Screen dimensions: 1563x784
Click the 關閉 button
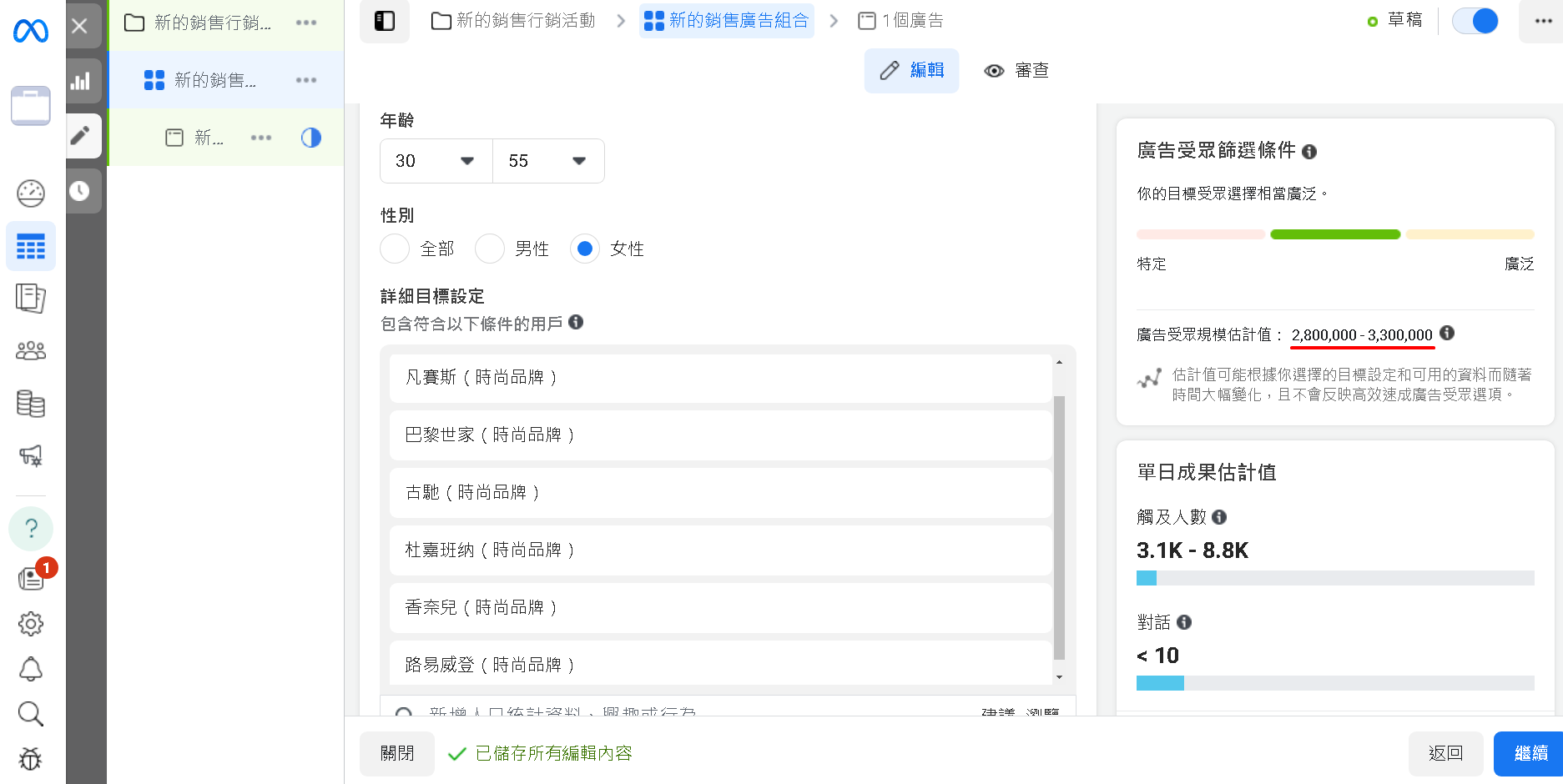pos(397,754)
